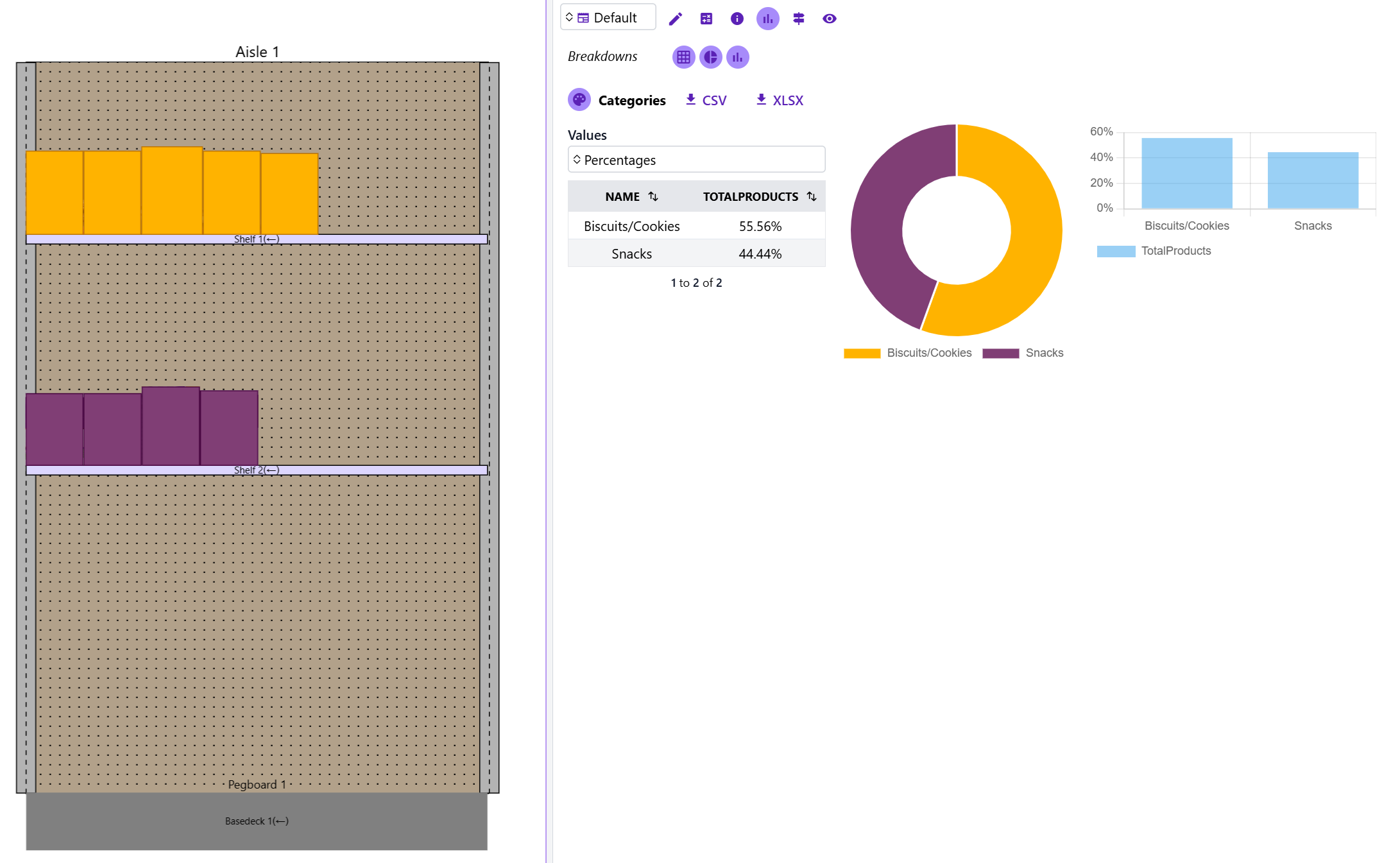
Task: Click the Shelf 1 label bar
Action: click(257, 239)
